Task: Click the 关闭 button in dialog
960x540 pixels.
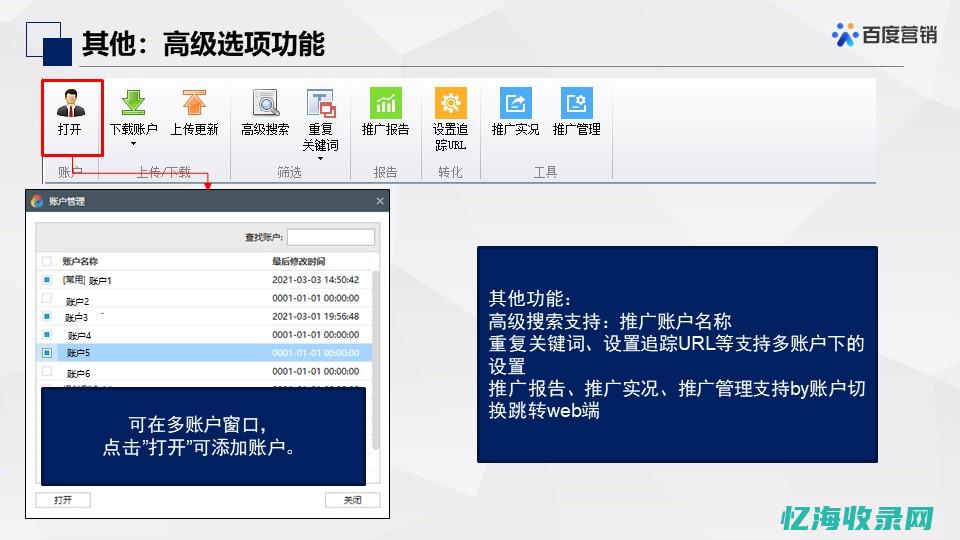Action: tap(352, 500)
